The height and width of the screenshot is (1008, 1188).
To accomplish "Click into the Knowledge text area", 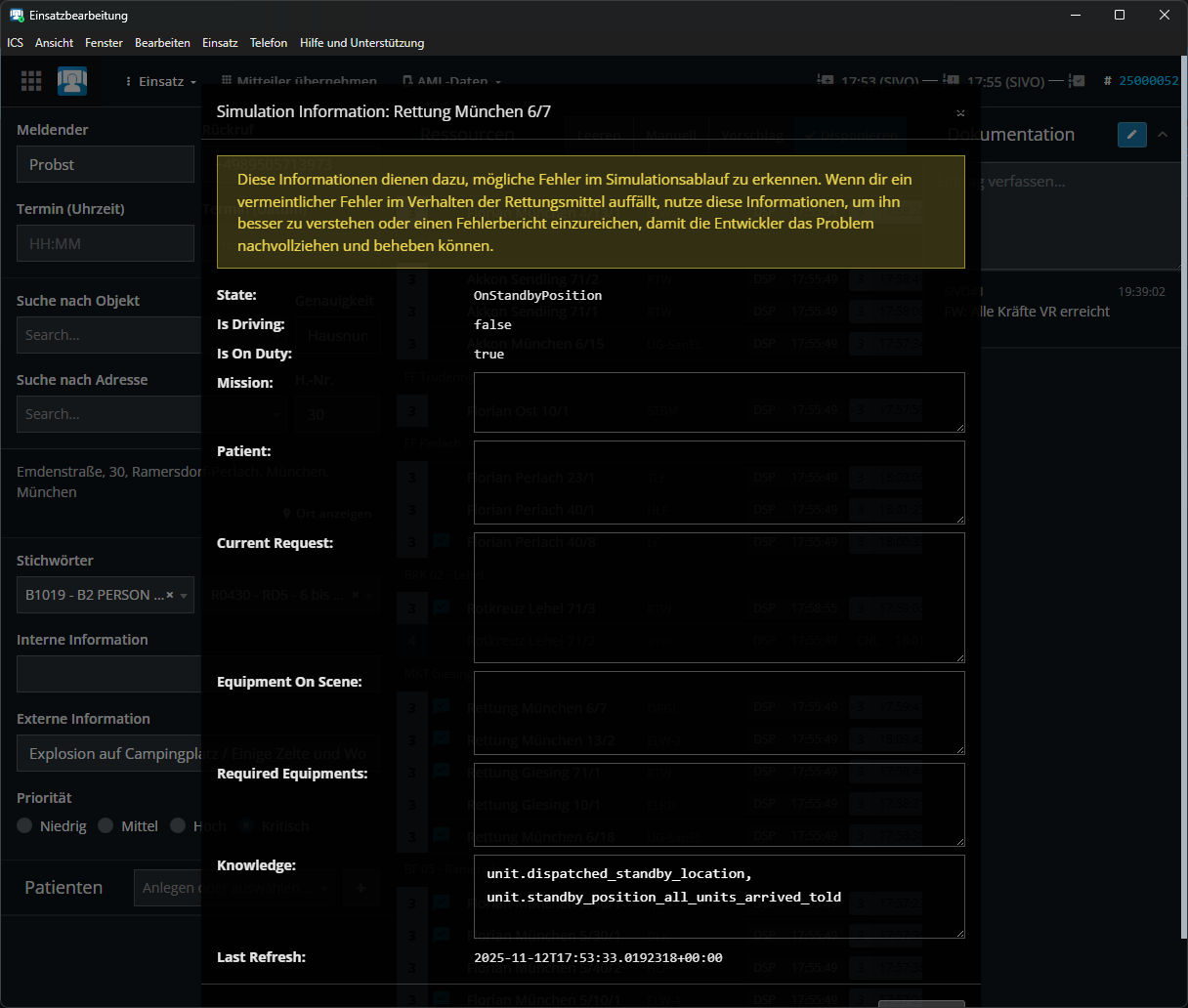I will pyautogui.click(x=718, y=896).
